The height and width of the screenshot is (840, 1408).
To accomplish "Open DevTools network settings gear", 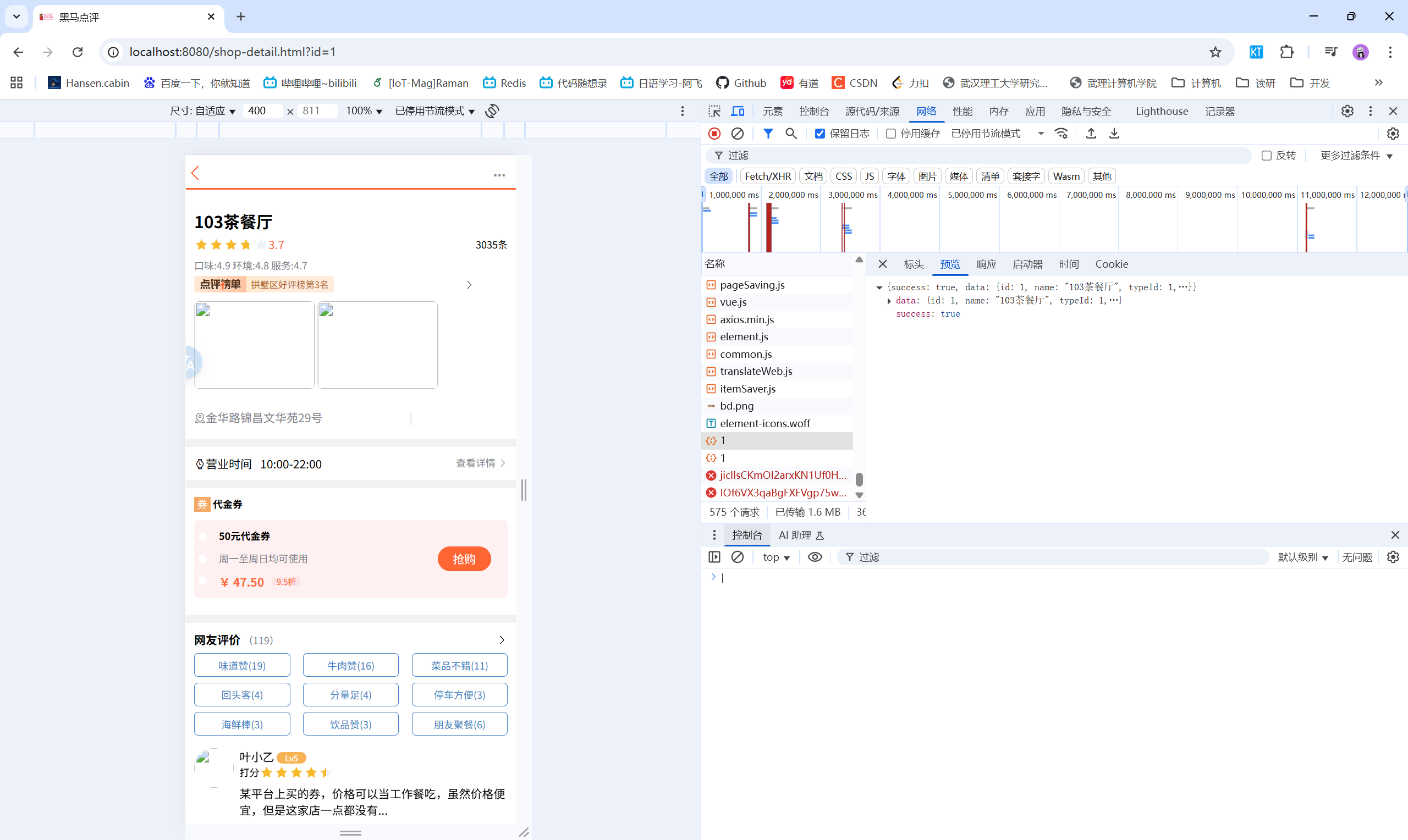I will (x=1393, y=133).
